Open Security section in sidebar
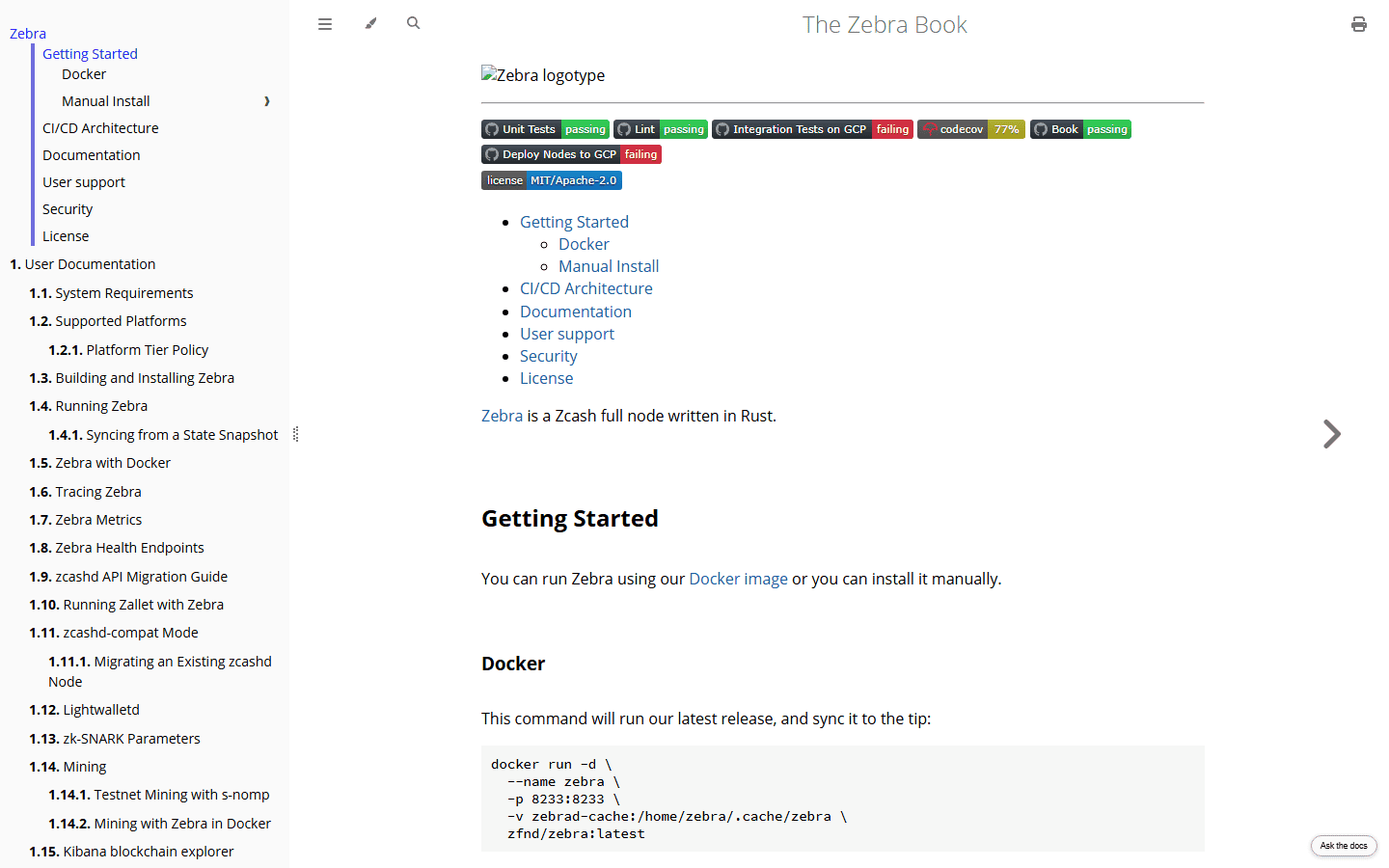This screenshot has height=868, width=1389. [68, 209]
